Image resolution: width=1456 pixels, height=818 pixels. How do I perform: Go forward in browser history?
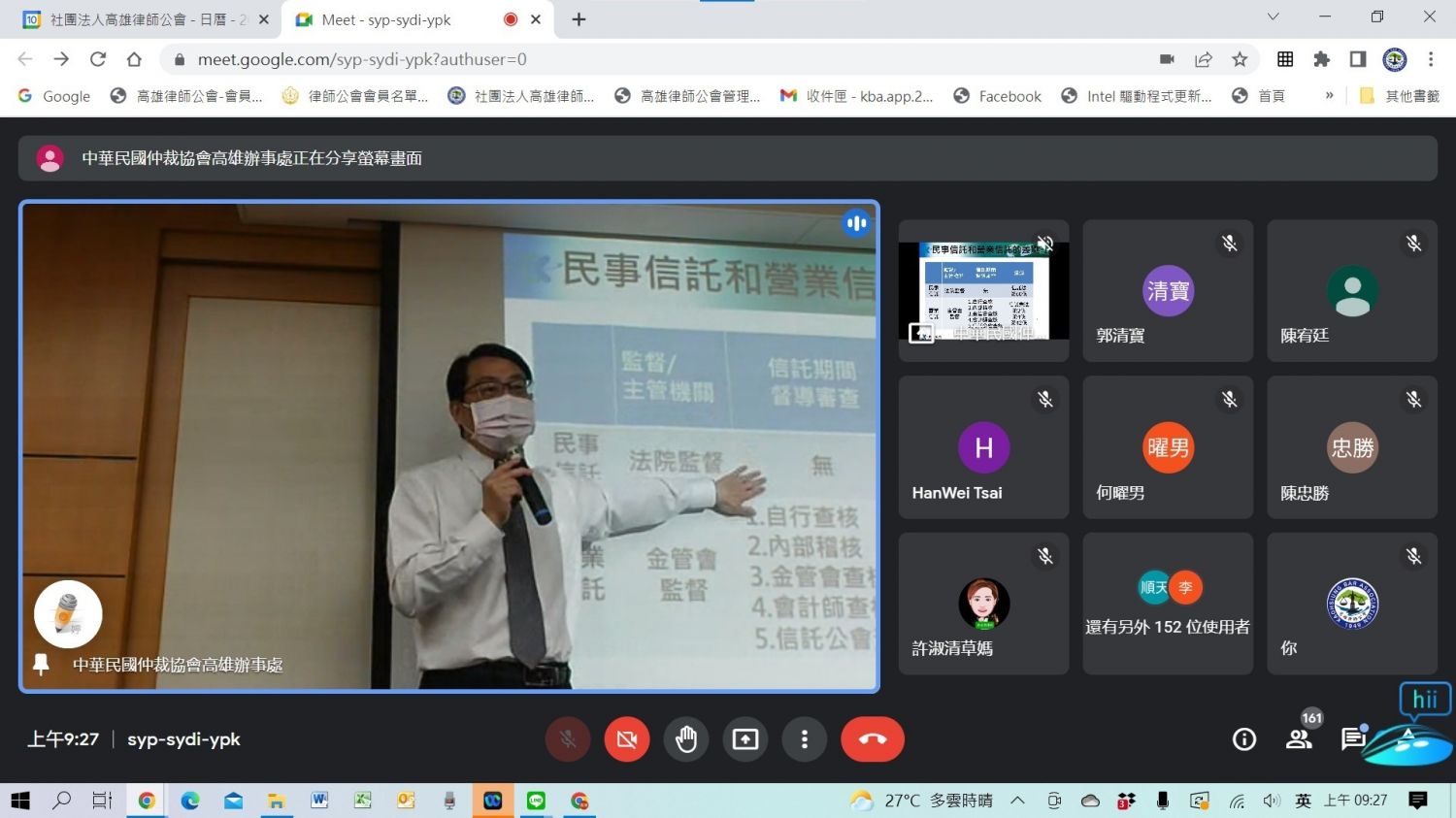pyautogui.click(x=61, y=59)
